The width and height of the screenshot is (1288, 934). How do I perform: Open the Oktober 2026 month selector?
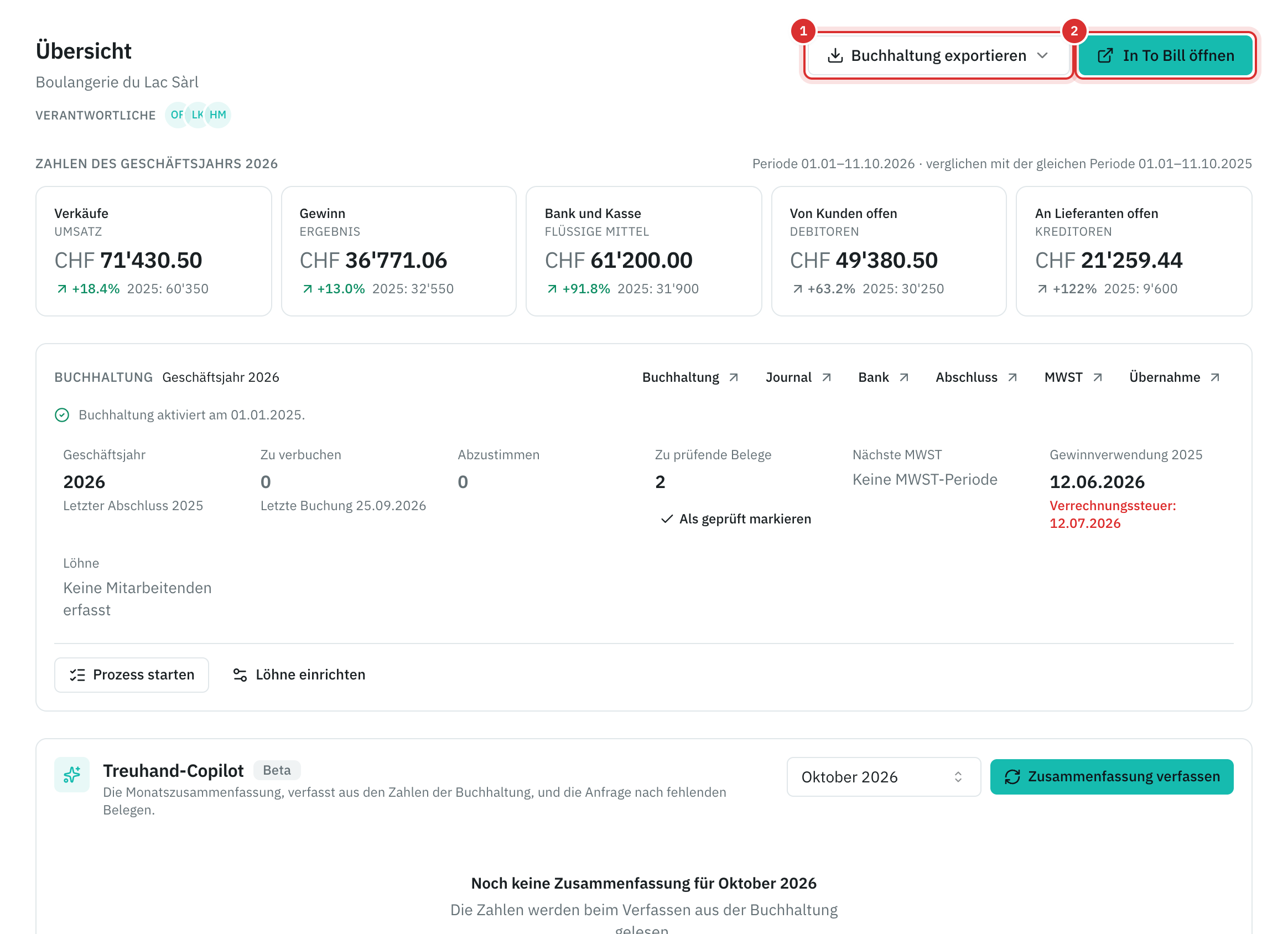pyautogui.click(x=883, y=777)
